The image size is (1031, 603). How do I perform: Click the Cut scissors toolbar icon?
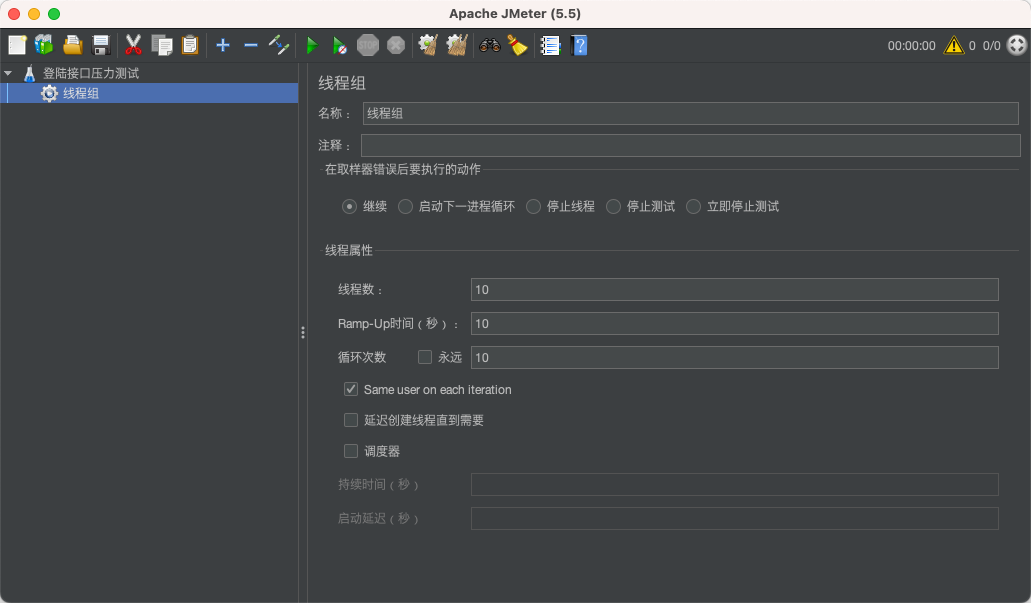tap(133, 45)
